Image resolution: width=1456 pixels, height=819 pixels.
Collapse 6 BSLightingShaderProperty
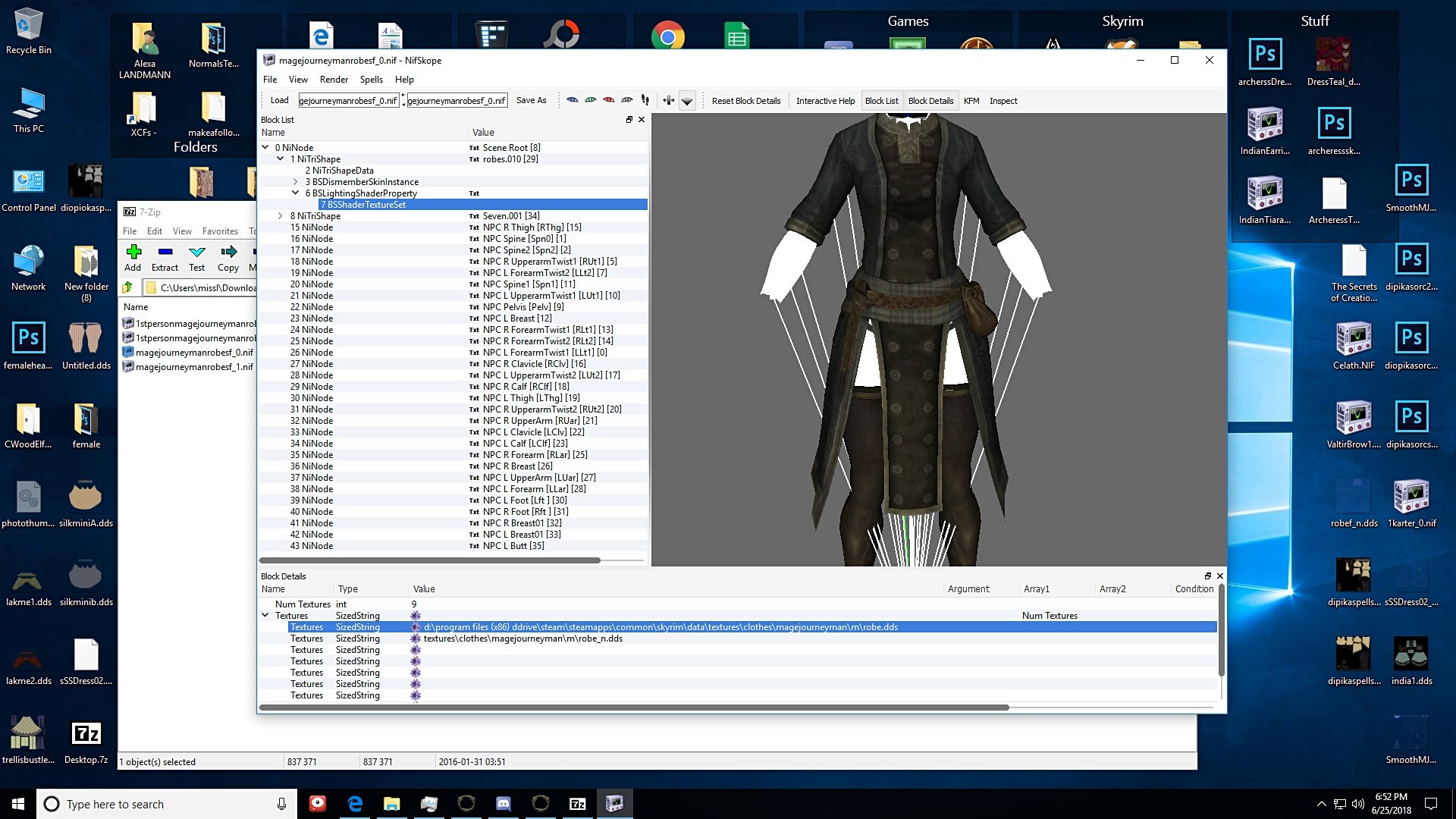(296, 193)
